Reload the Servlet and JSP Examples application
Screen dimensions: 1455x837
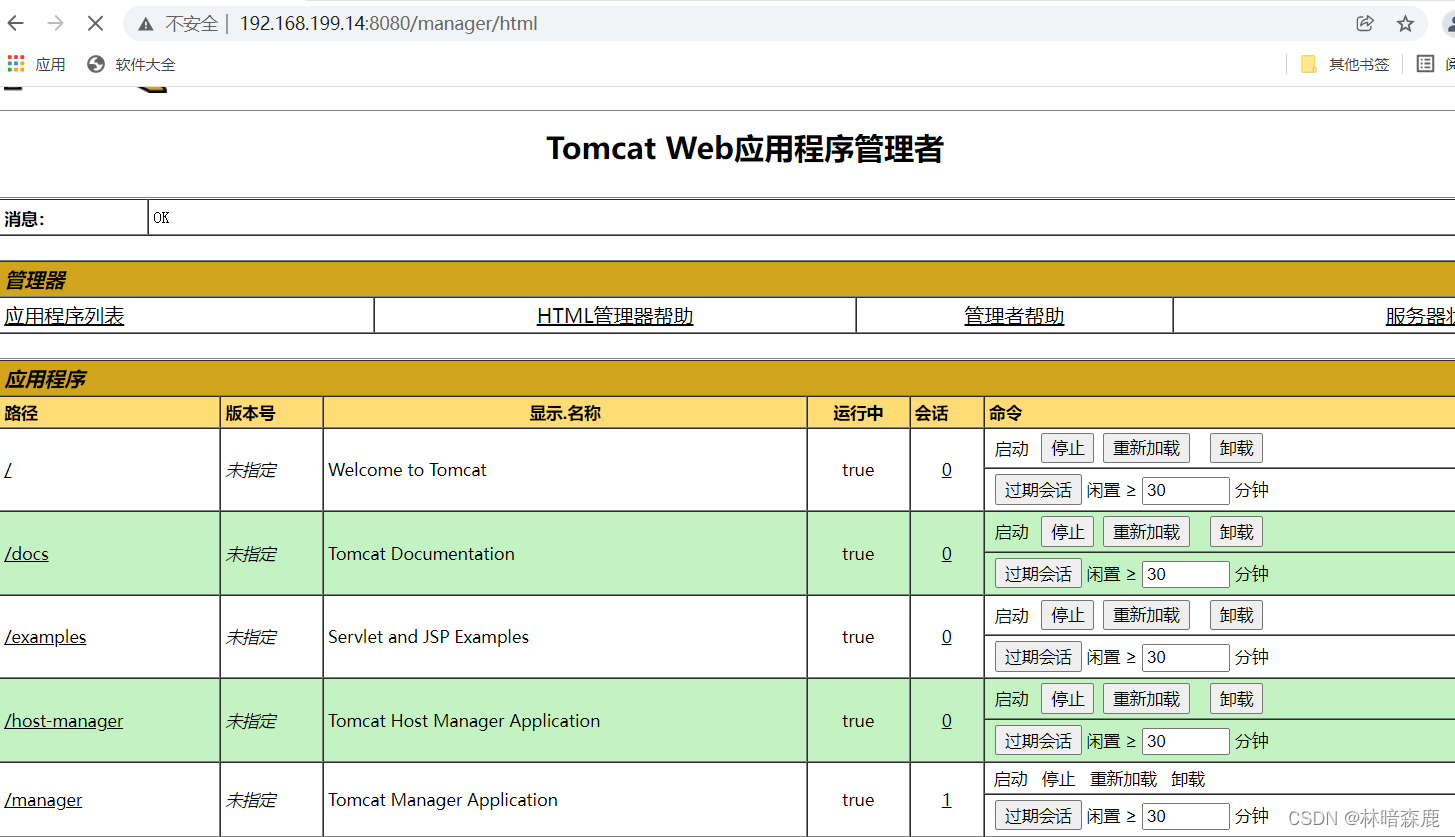[x=1146, y=615]
